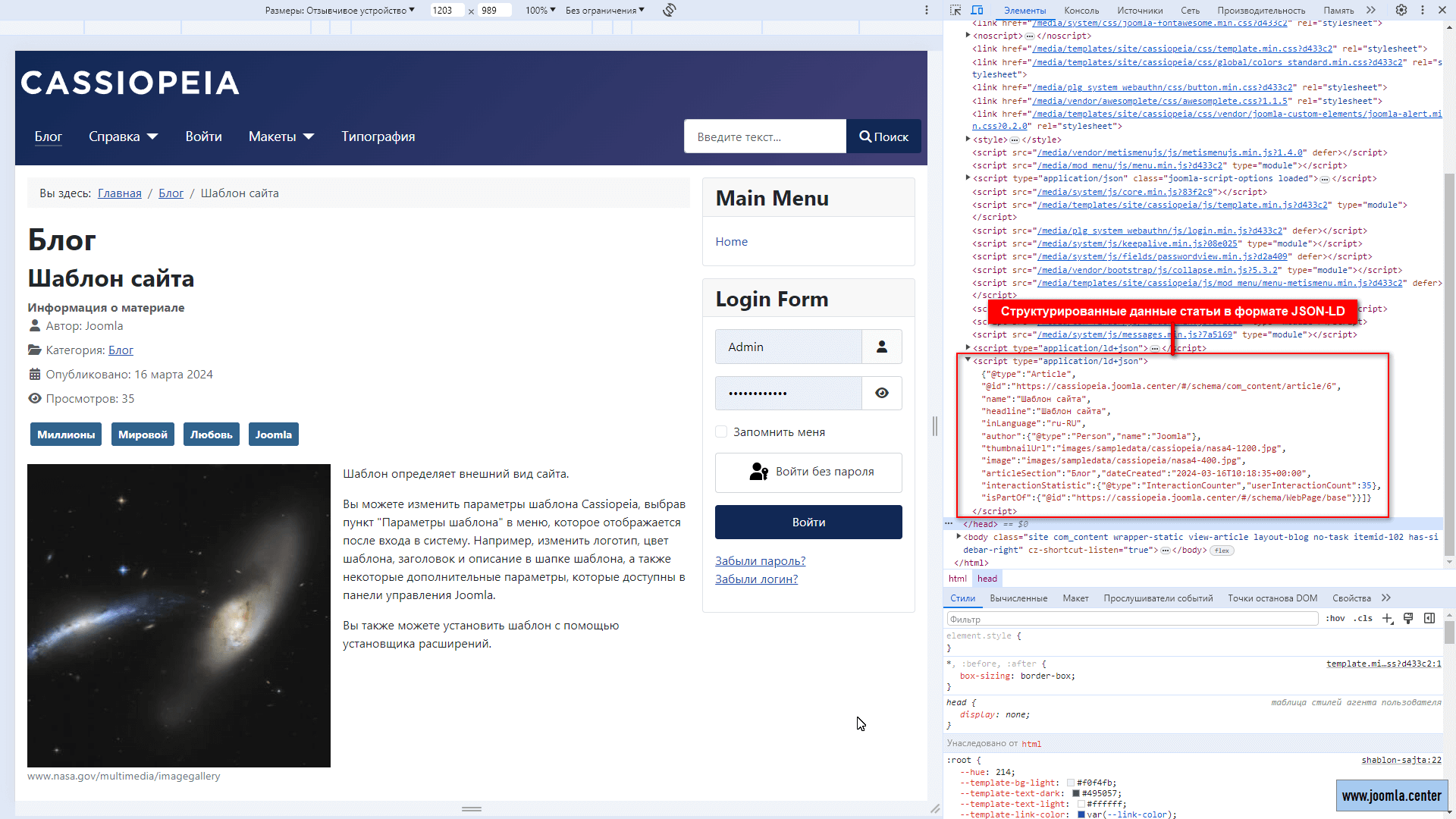The width and height of the screenshot is (1456, 819).
Task: Toggle the computed styles sidebar icon
Action: click(1429, 619)
